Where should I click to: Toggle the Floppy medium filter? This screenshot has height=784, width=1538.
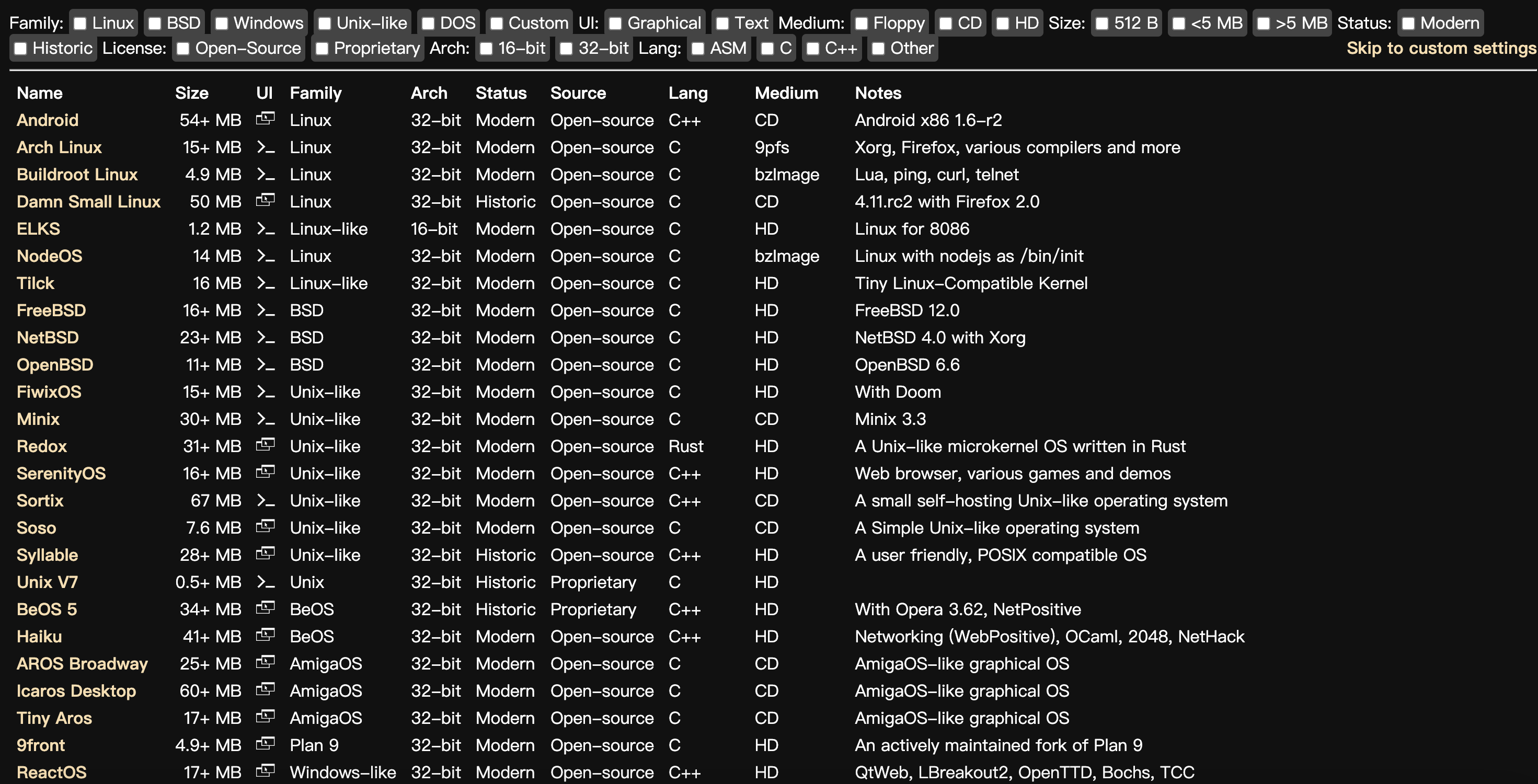[861, 24]
